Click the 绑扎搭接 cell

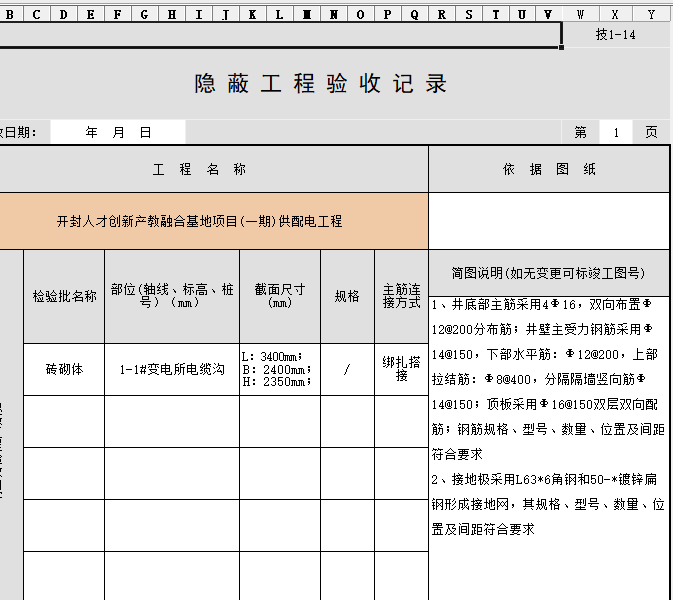[401, 369]
